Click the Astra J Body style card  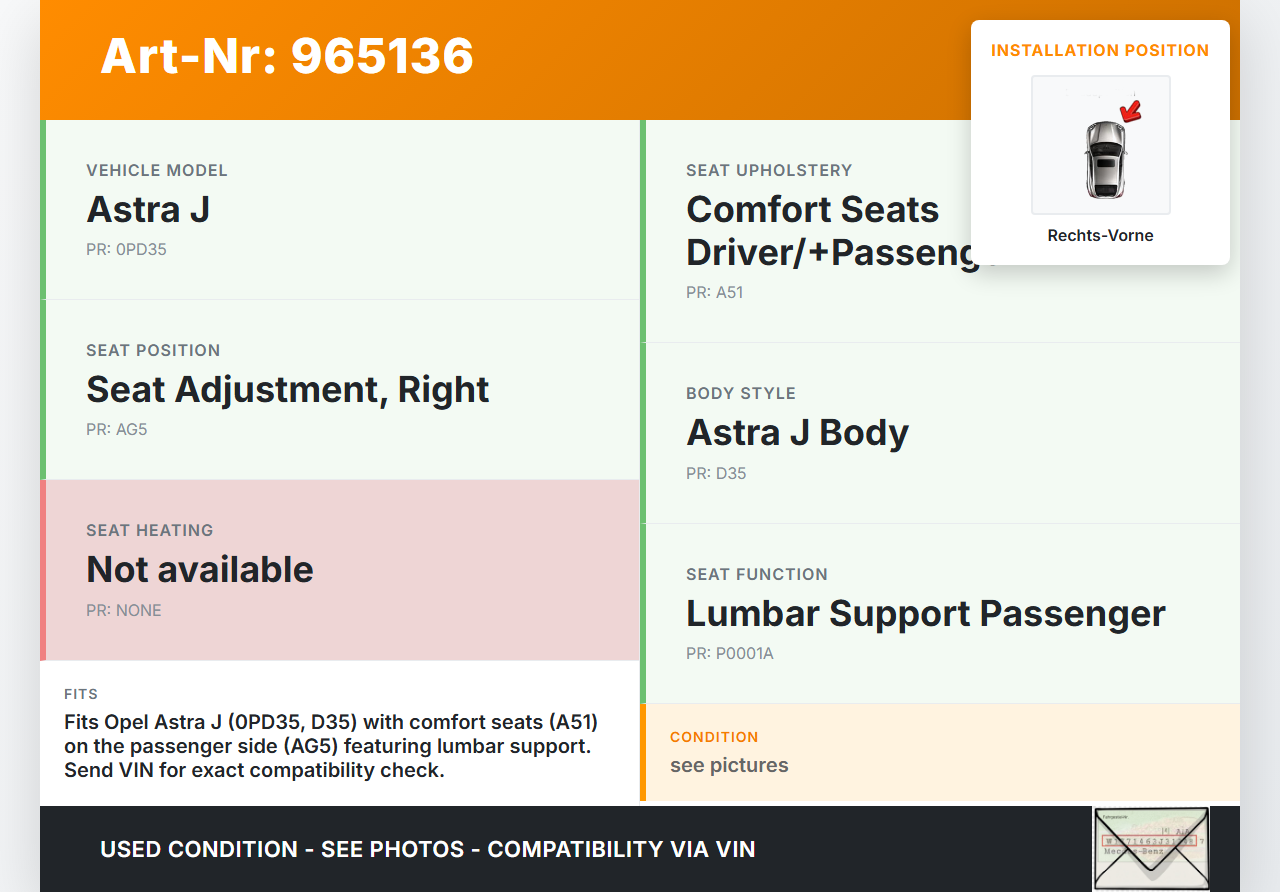click(x=940, y=433)
